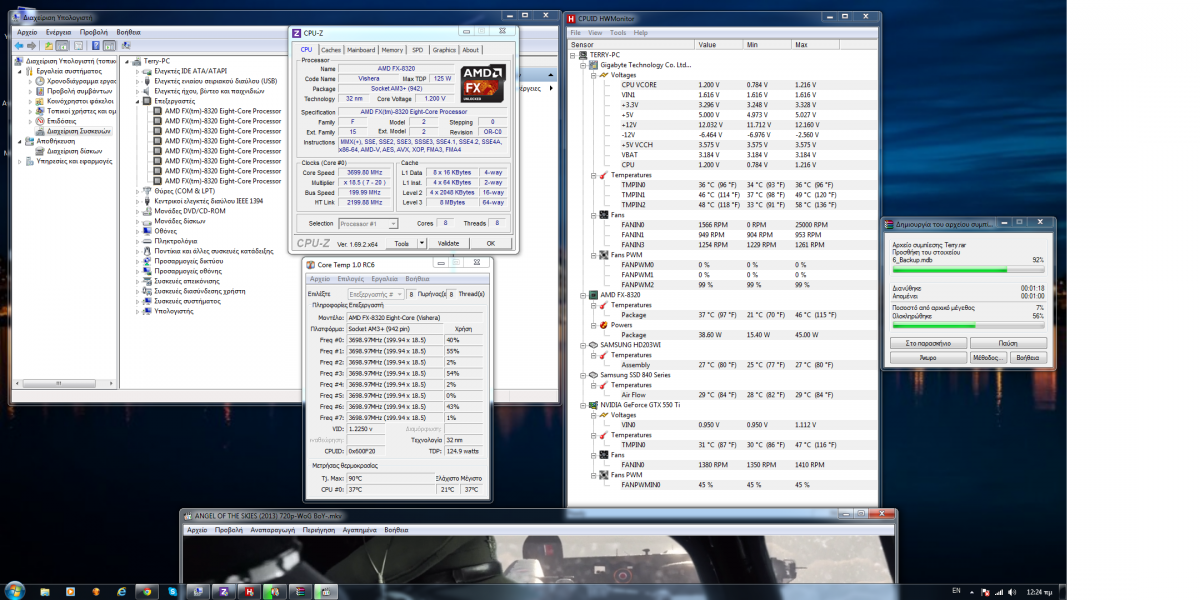Click Μέθοδος... button in WinRAR dialog
Viewport: 1200px width, 600px height.
(988, 357)
